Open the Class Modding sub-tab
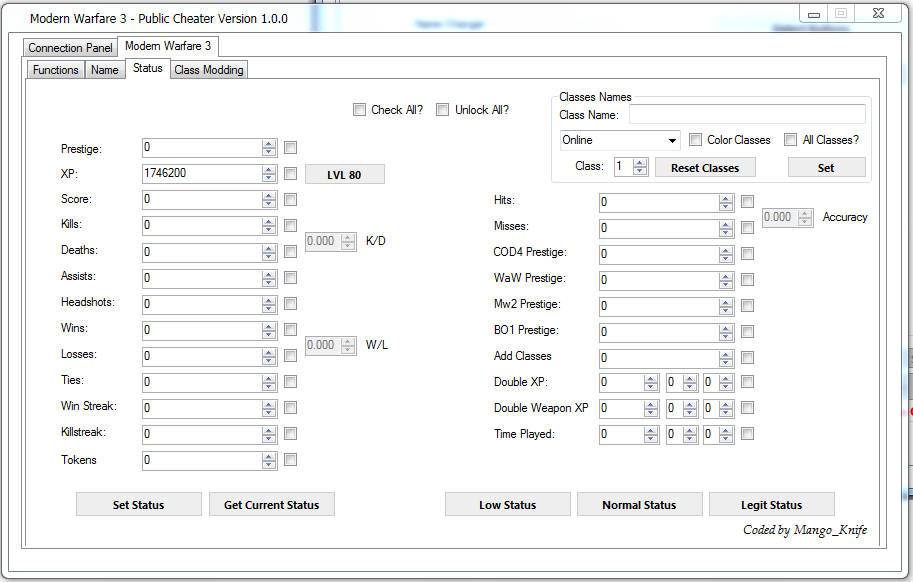 (x=209, y=70)
